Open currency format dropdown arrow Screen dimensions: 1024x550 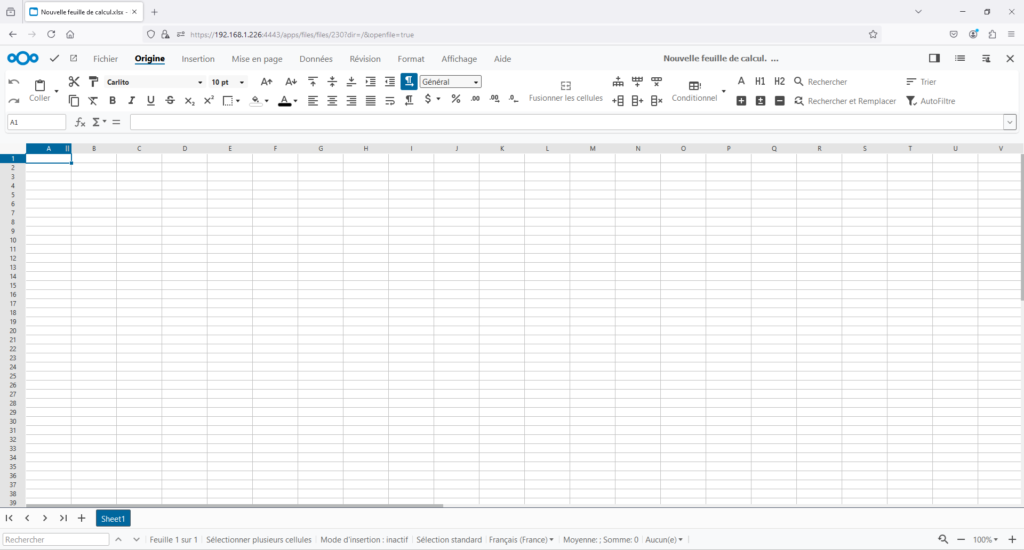pyautogui.click(x=438, y=99)
